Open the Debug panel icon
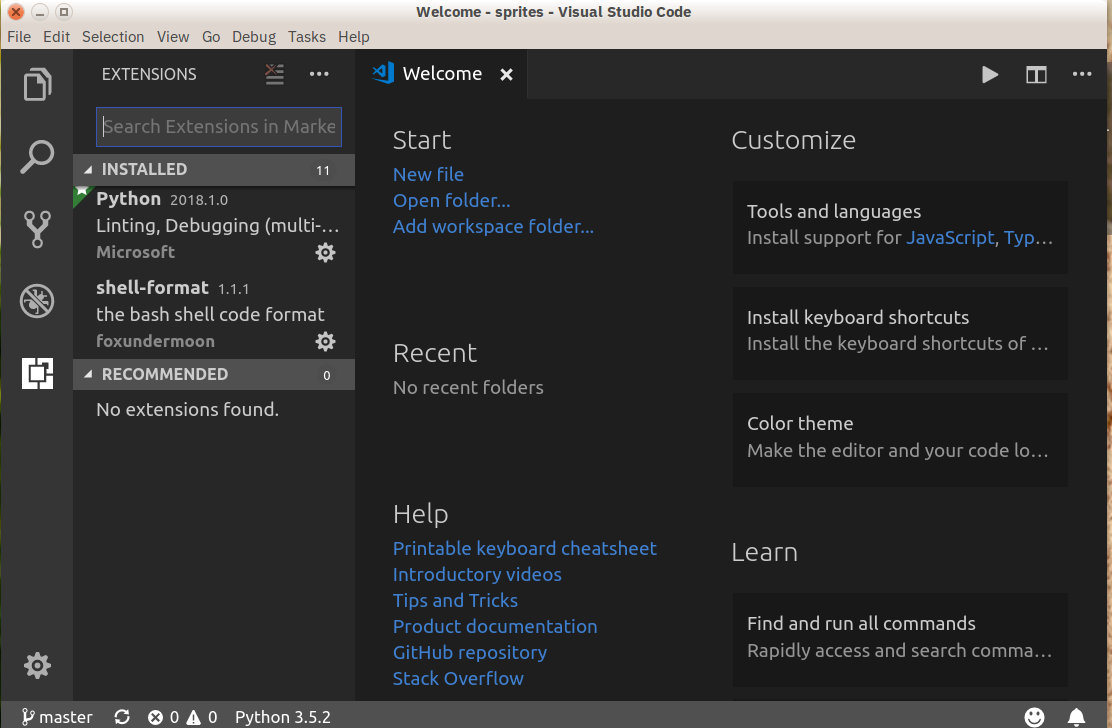The height and width of the screenshot is (728, 1112). 37,300
